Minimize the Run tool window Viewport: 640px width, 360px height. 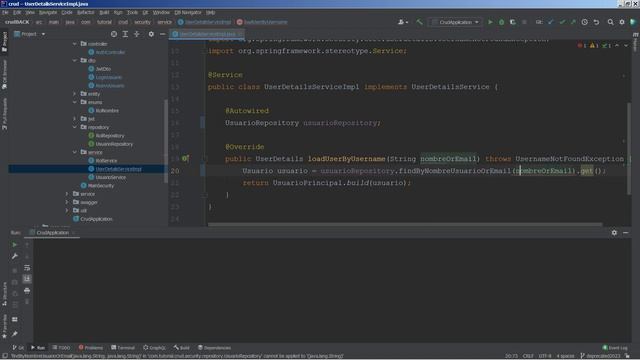pyautogui.click(x=626, y=233)
